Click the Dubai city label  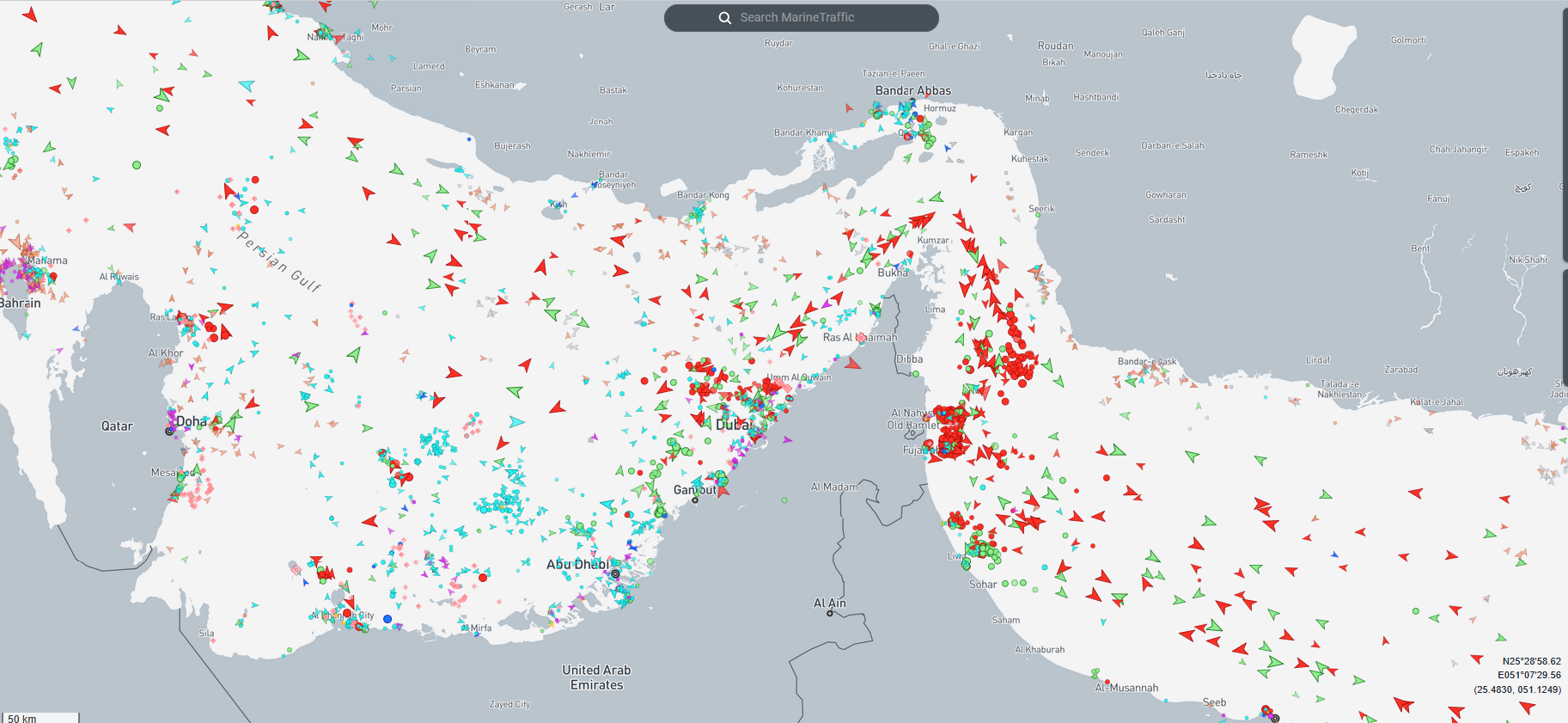[x=735, y=425]
